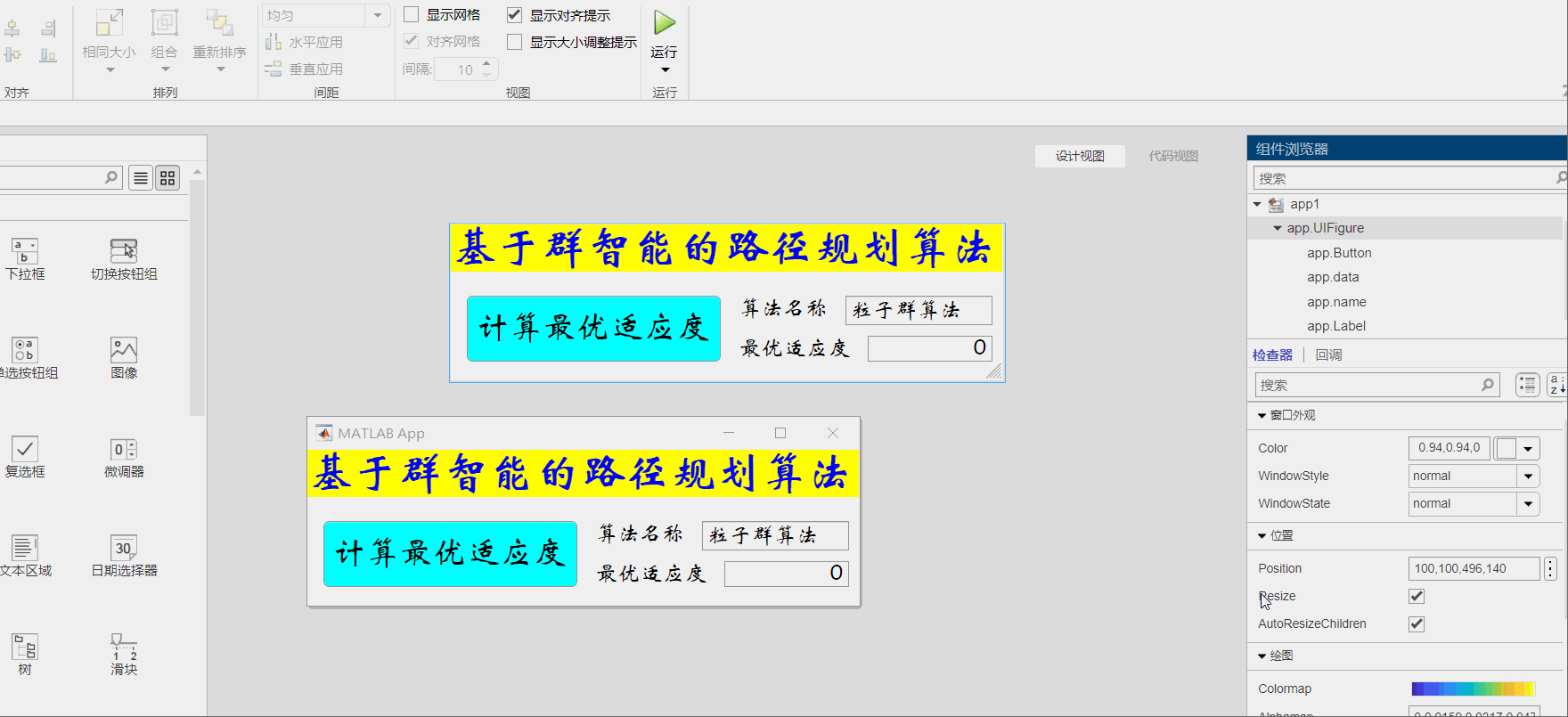The height and width of the screenshot is (717, 1568).
Task: Click the 相同大小 same-size icon
Action: [110, 22]
